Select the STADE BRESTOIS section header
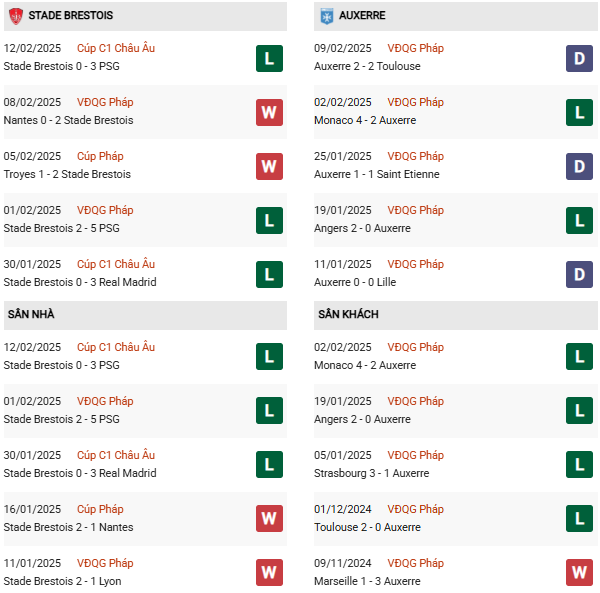The height and width of the screenshot is (593, 600). point(70,16)
